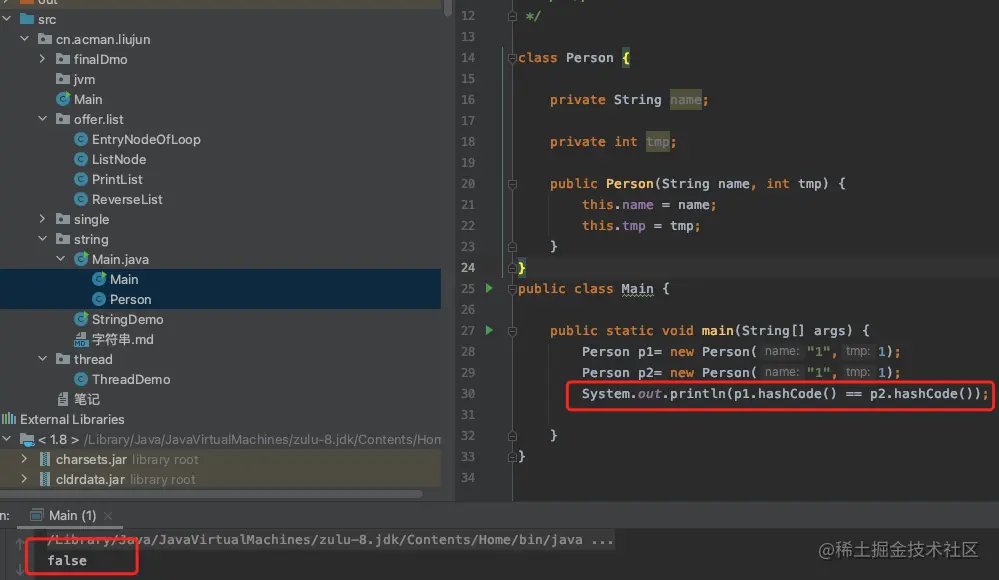Expand the finalDmo package

pos(43,59)
